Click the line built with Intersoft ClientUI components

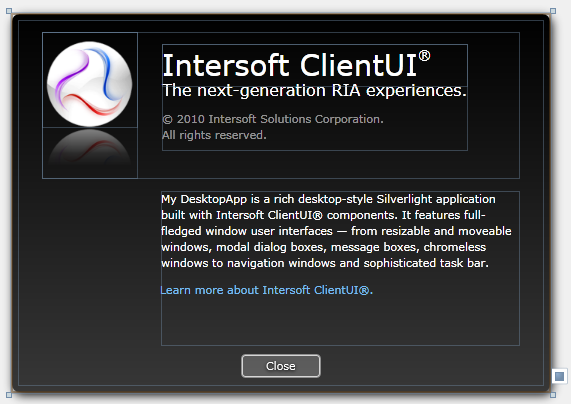323,215
